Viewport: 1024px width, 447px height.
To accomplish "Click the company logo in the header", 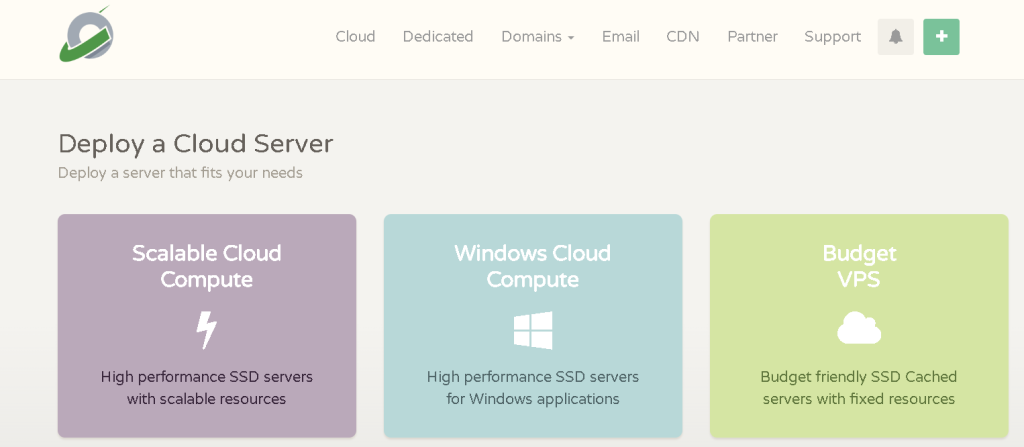I will (86, 35).
